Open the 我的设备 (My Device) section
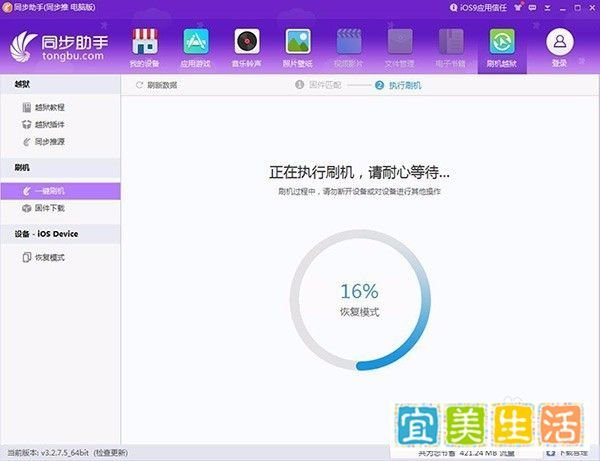The image size is (600, 461). (145, 48)
